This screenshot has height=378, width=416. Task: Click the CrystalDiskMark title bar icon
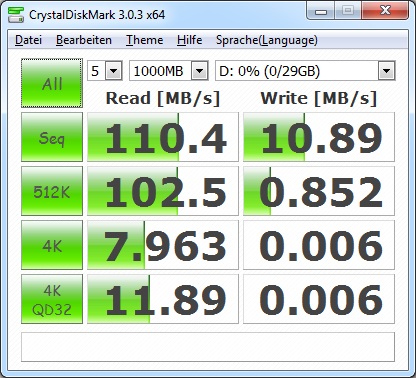pos(16,14)
